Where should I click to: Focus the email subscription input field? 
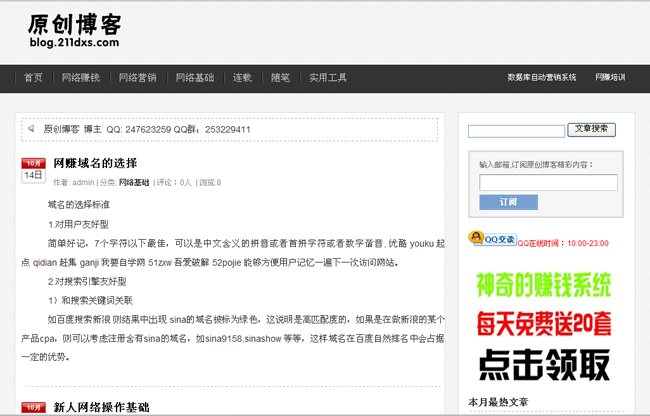pyautogui.click(x=548, y=182)
